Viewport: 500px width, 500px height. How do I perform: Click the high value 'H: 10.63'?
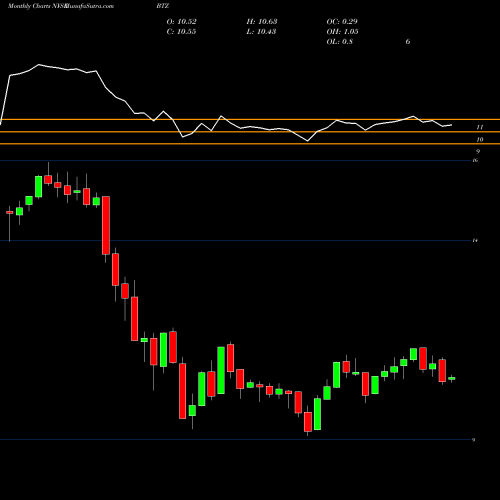262,22
